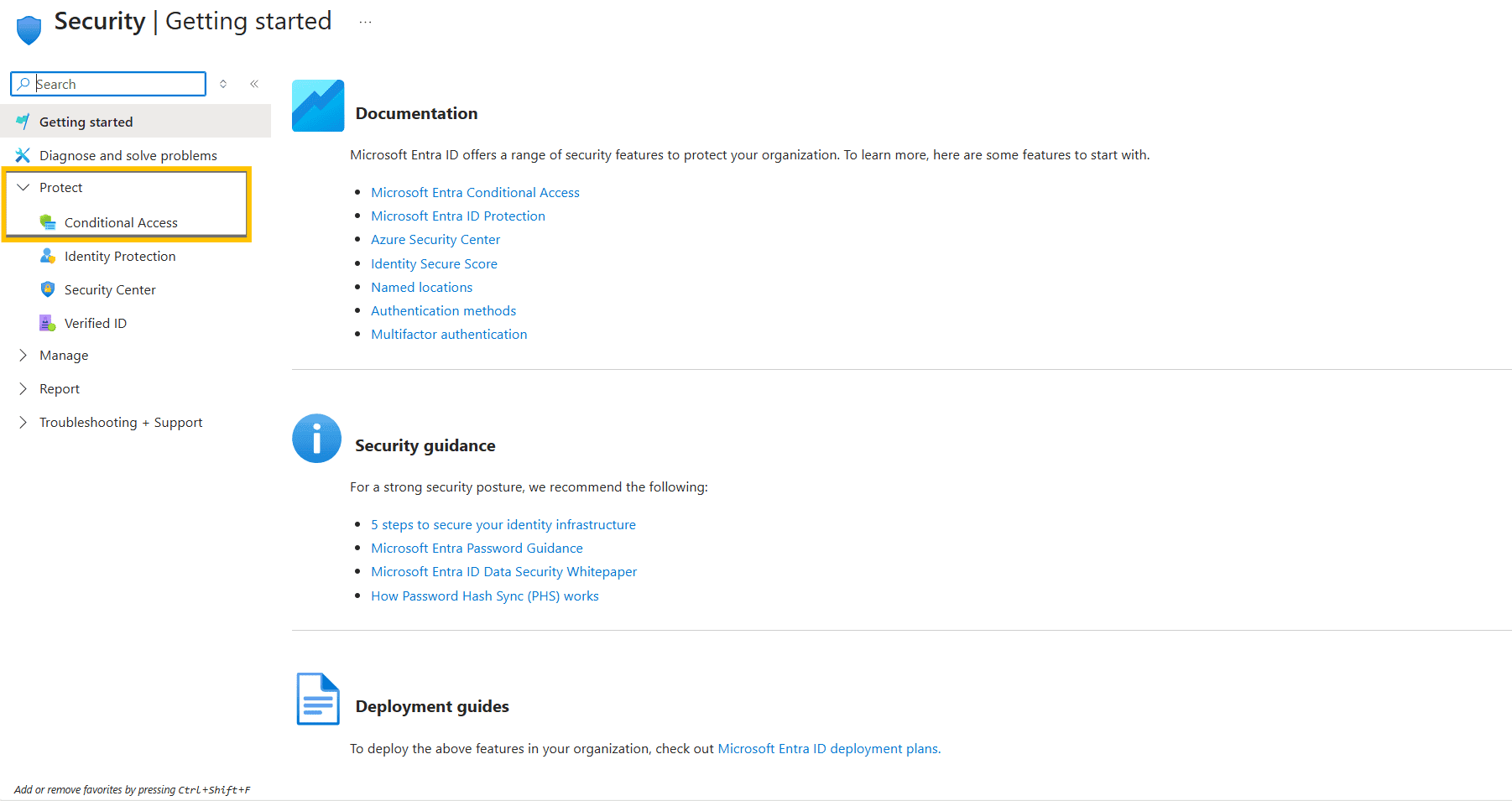The image size is (1512, 801).
Task: Open Diagnose and solve problems
Action: pyautogui.click(x=127, y=154)
